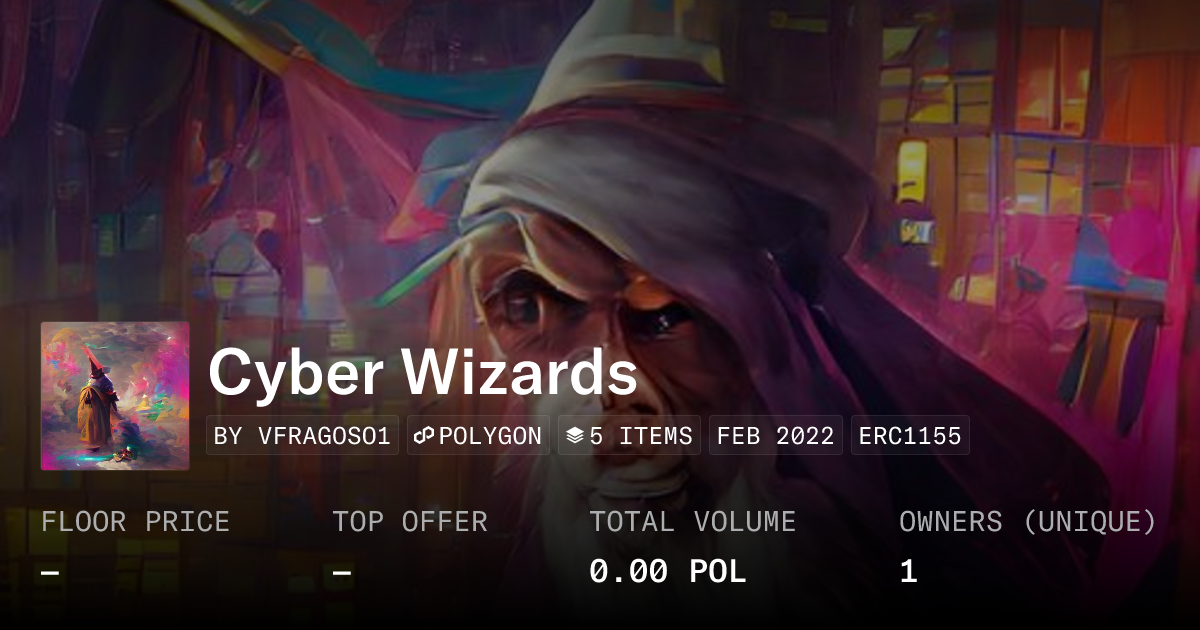Click the Cyber Wizards collection title

pos(423,374)
